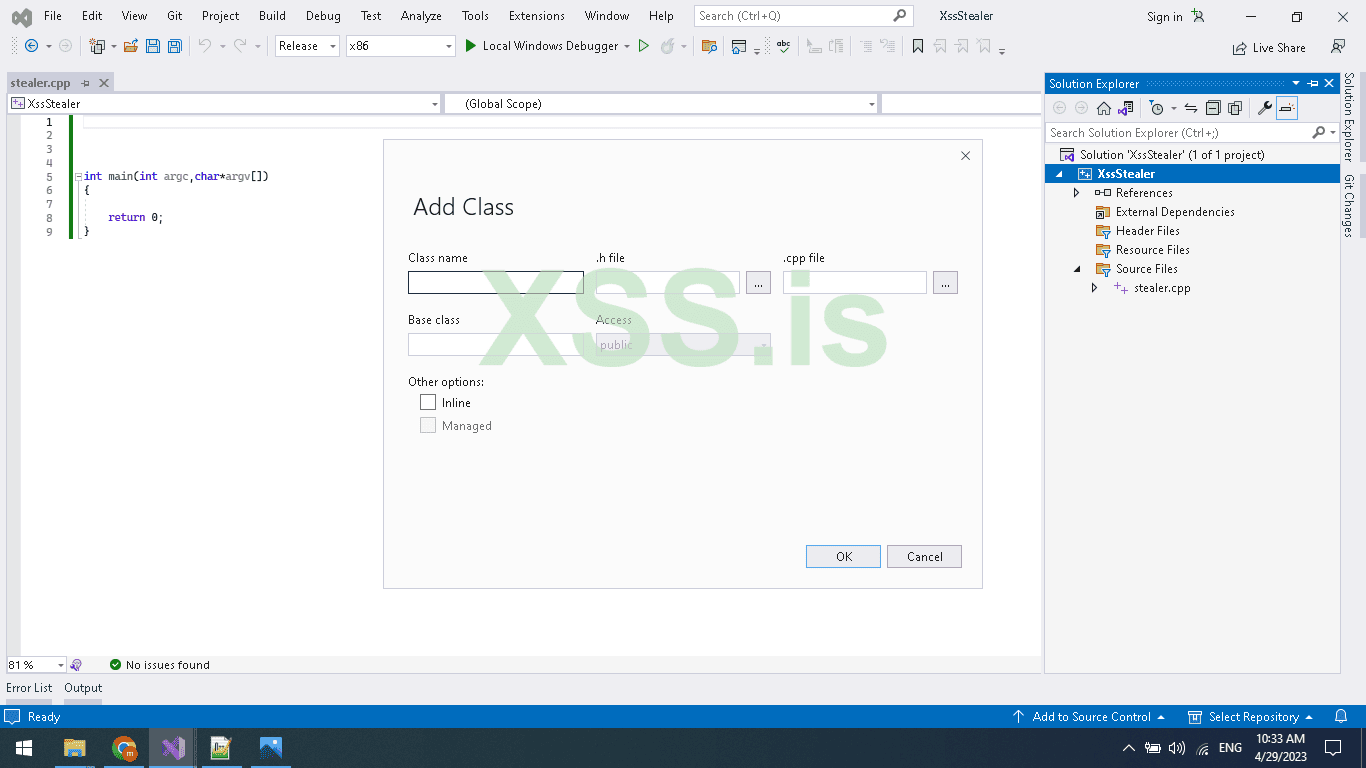The width and height of the screenshot is (1366, 768).
Task: Expand the stealer.cpp tree node
Action: 1095,288
